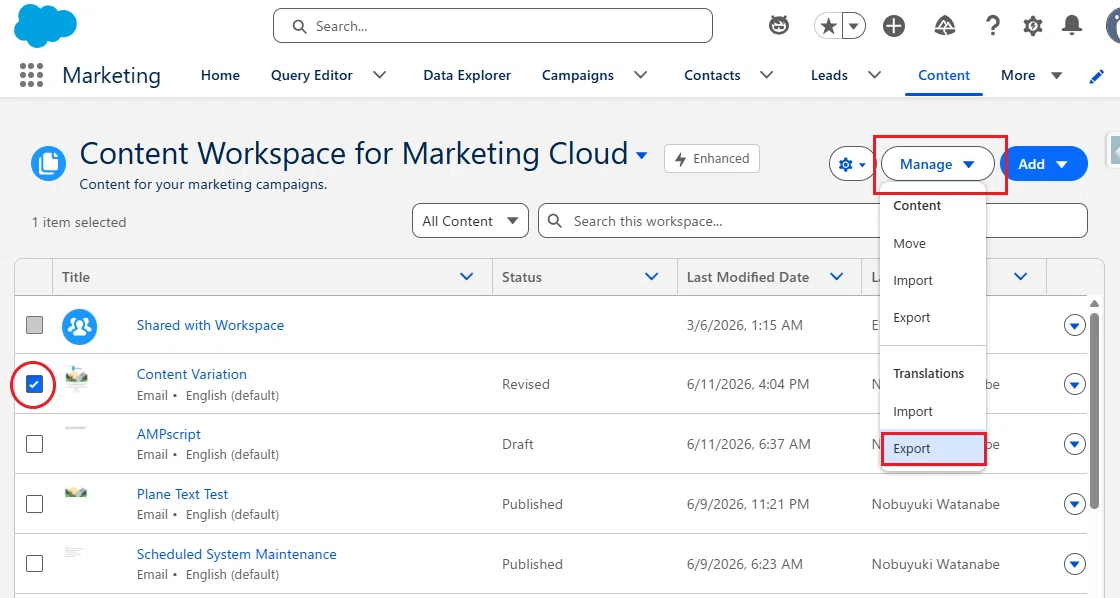Click the Content Workspace header icon
Viewport: 1120px width, 598px height.
click(x=49, y=164)
